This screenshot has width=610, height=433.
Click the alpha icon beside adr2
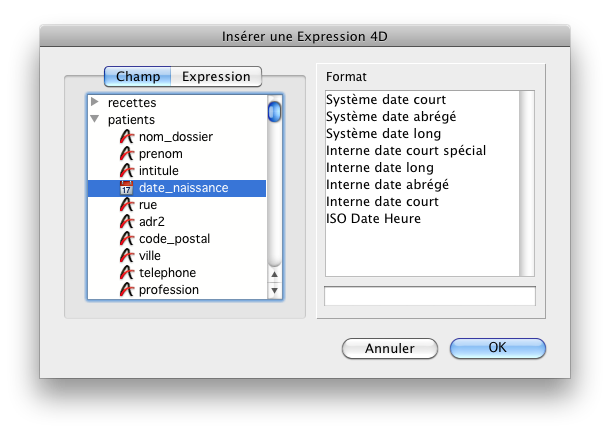point(126,222)
